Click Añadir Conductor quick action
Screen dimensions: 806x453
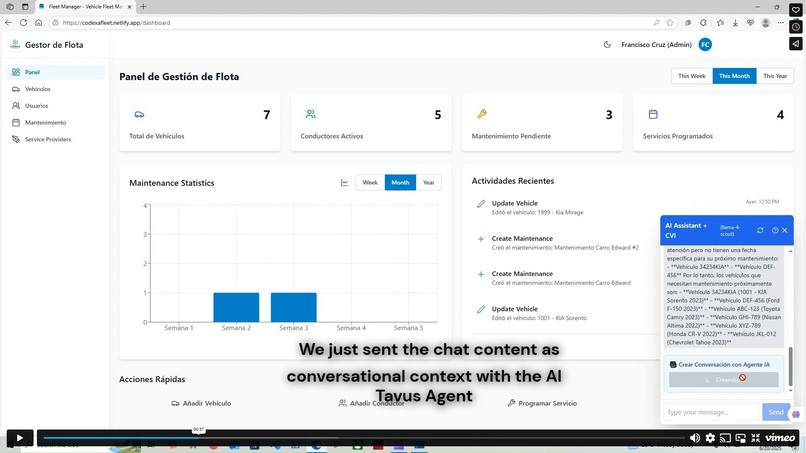371,403
